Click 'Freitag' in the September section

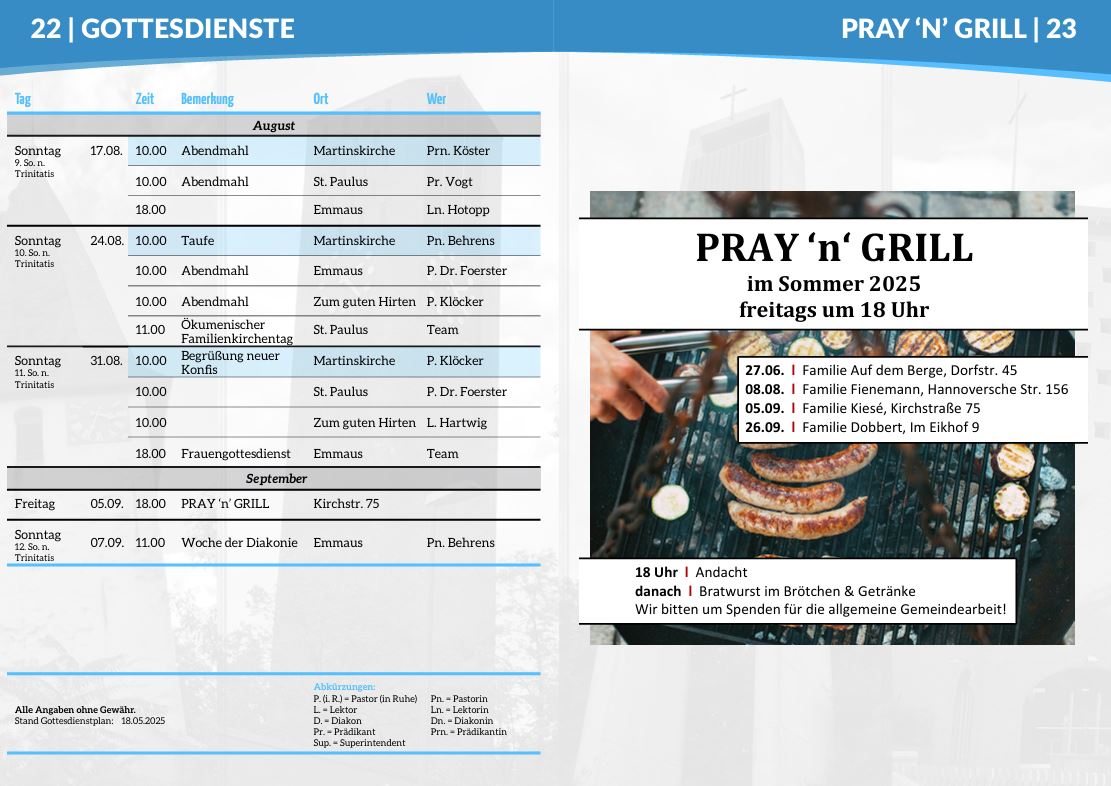tap(34, 504)
